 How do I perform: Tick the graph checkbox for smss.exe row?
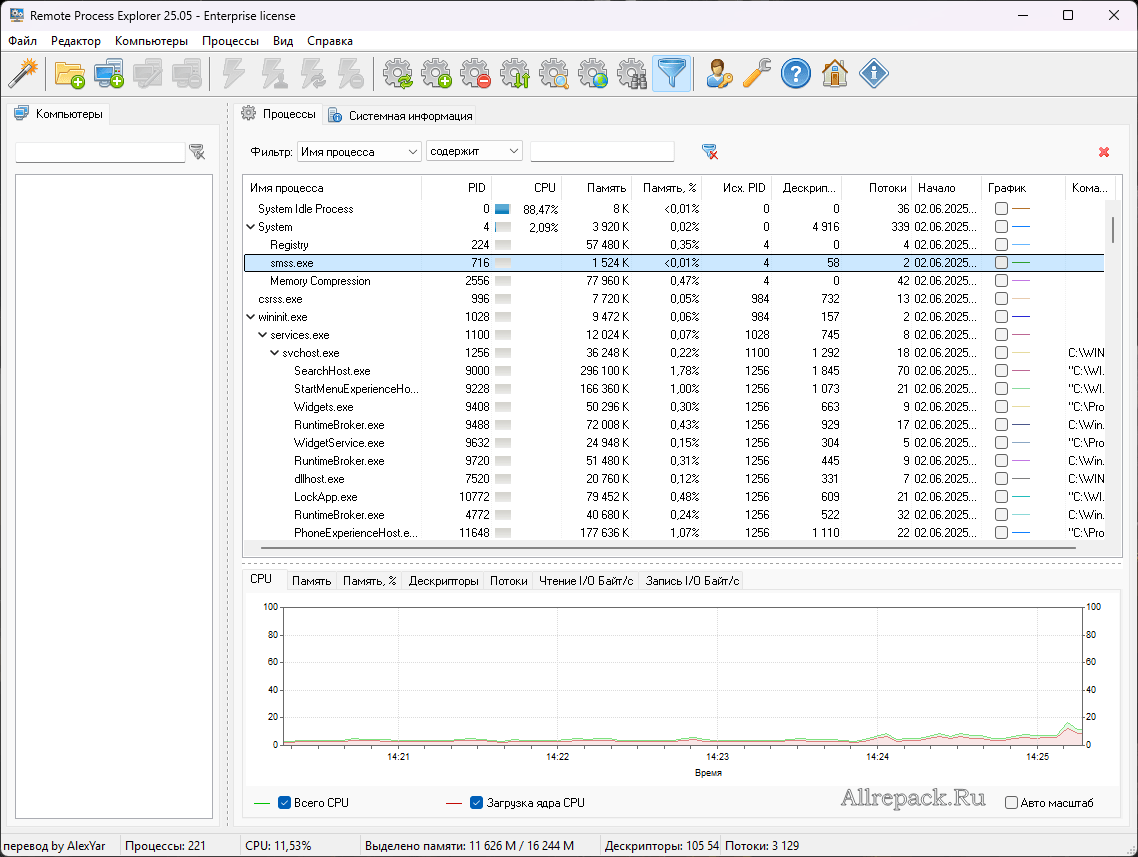click(1002, 263)
